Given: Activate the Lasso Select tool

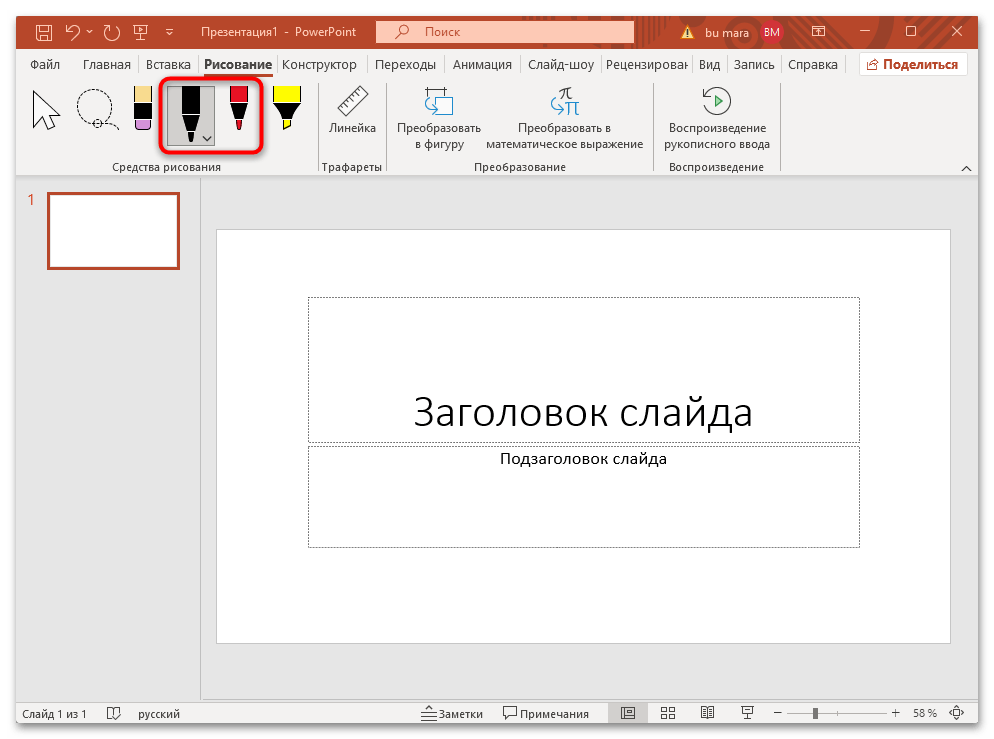Looking at the screenshot, I should point(96,110).
